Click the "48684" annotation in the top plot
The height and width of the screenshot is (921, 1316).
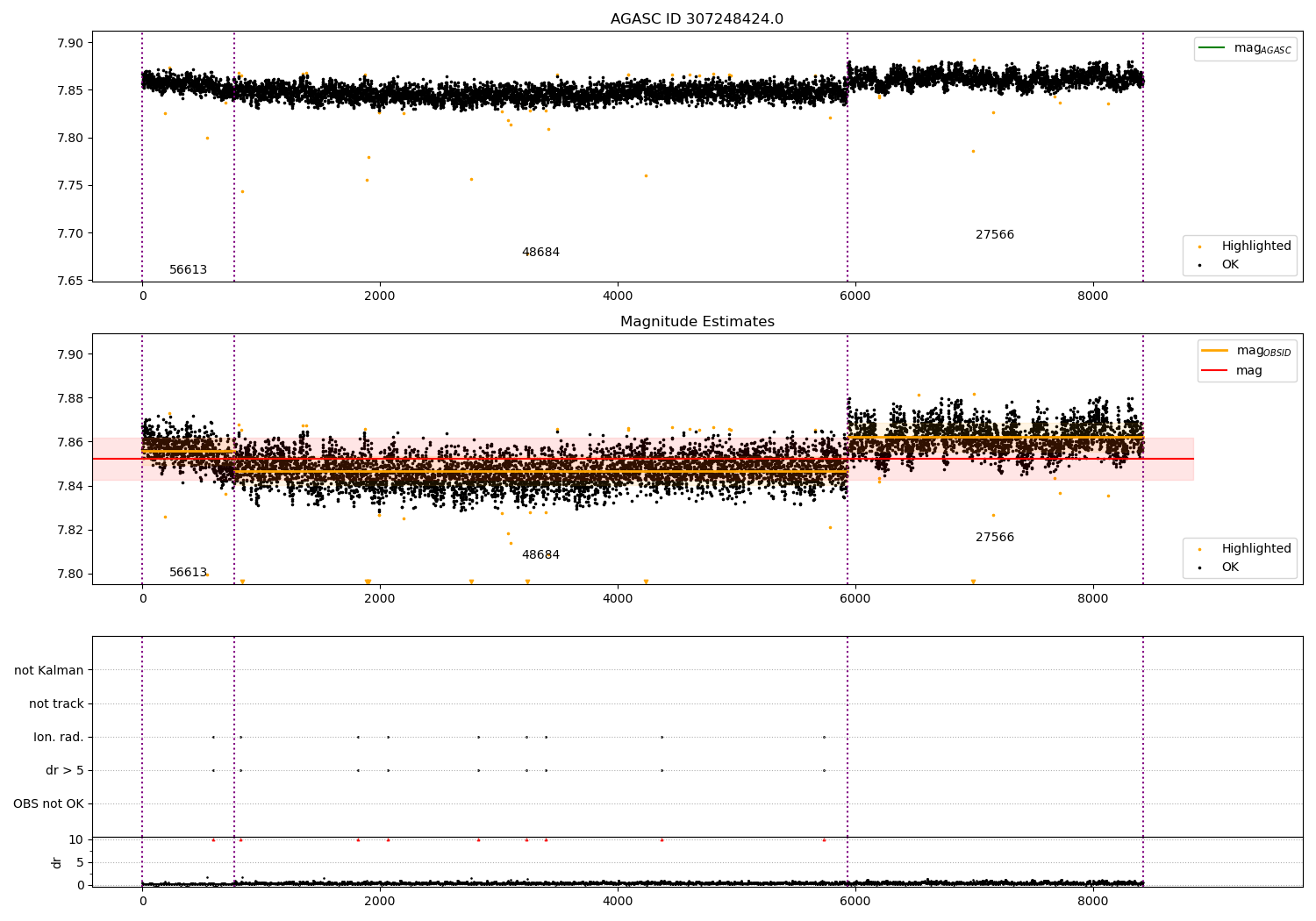point(540,253)
